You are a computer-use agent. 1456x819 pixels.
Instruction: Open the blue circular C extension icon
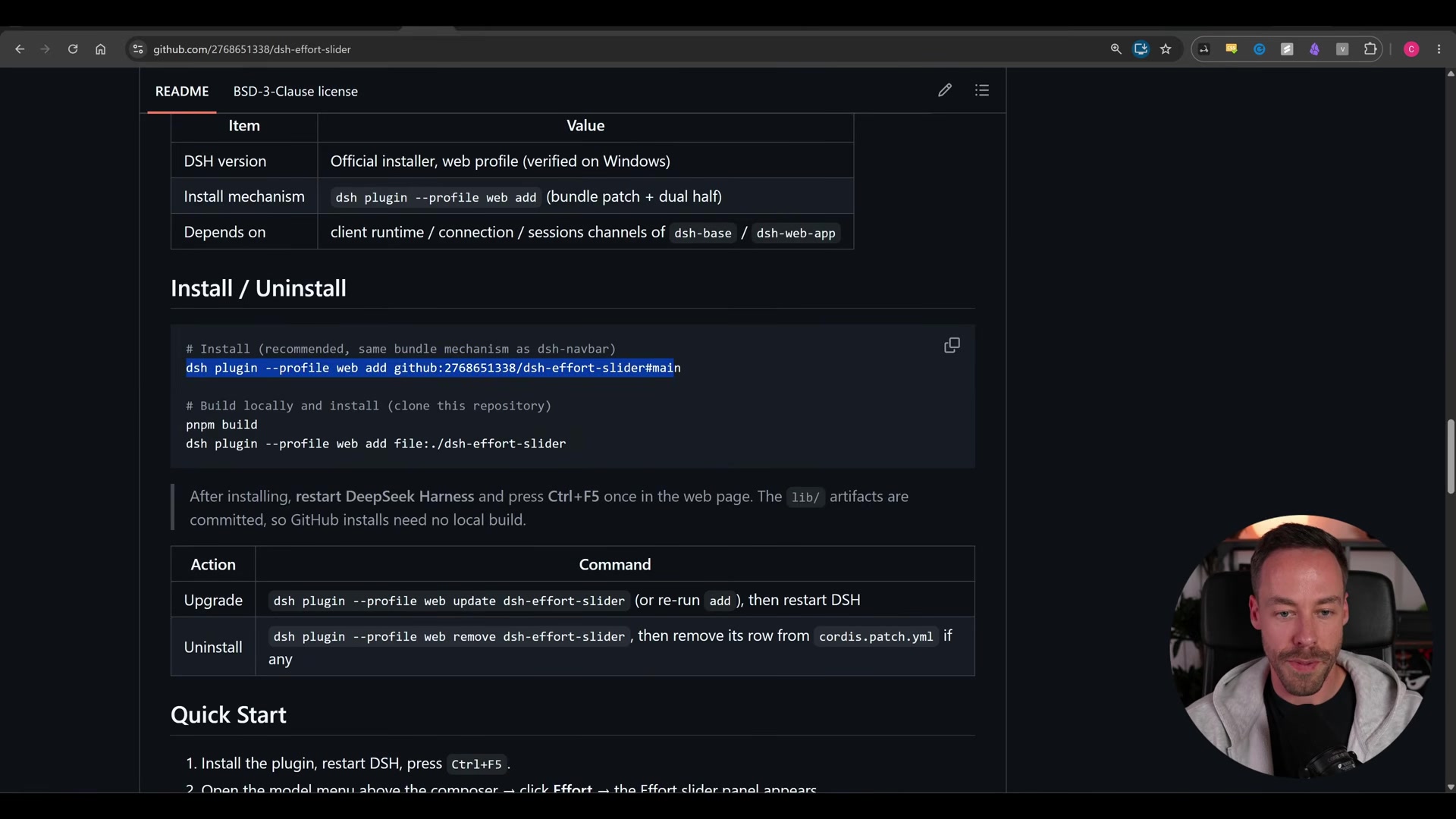click(x=1260, y=49)
